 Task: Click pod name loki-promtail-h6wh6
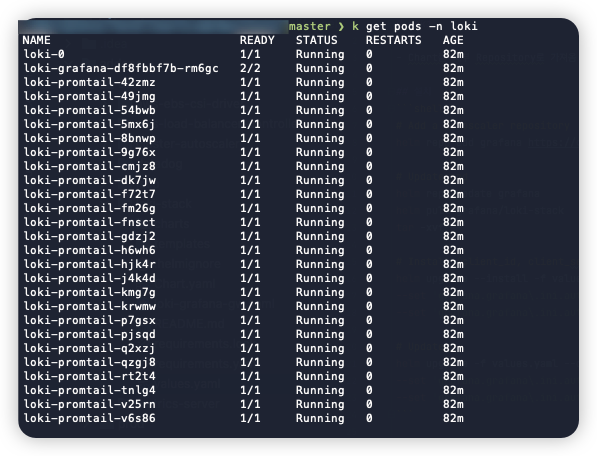click(89, 250)
